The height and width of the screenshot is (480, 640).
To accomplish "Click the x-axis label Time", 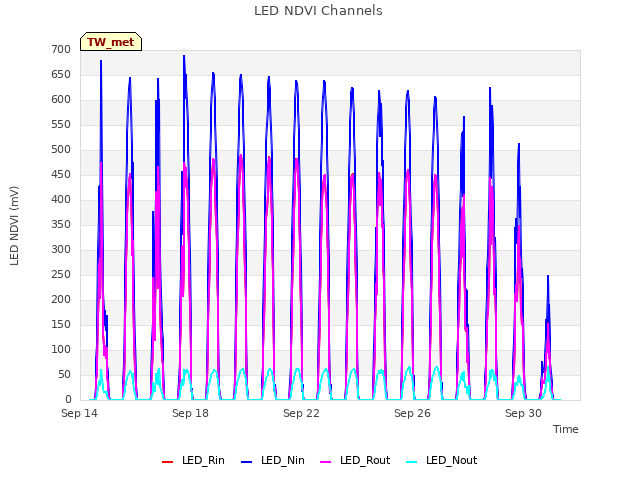I will point(566,429).
